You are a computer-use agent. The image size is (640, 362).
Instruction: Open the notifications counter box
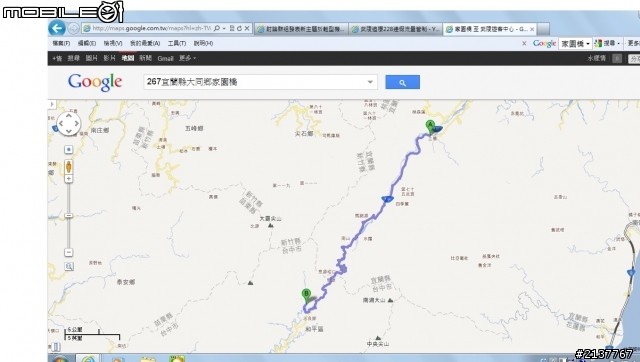pos(617,58)
